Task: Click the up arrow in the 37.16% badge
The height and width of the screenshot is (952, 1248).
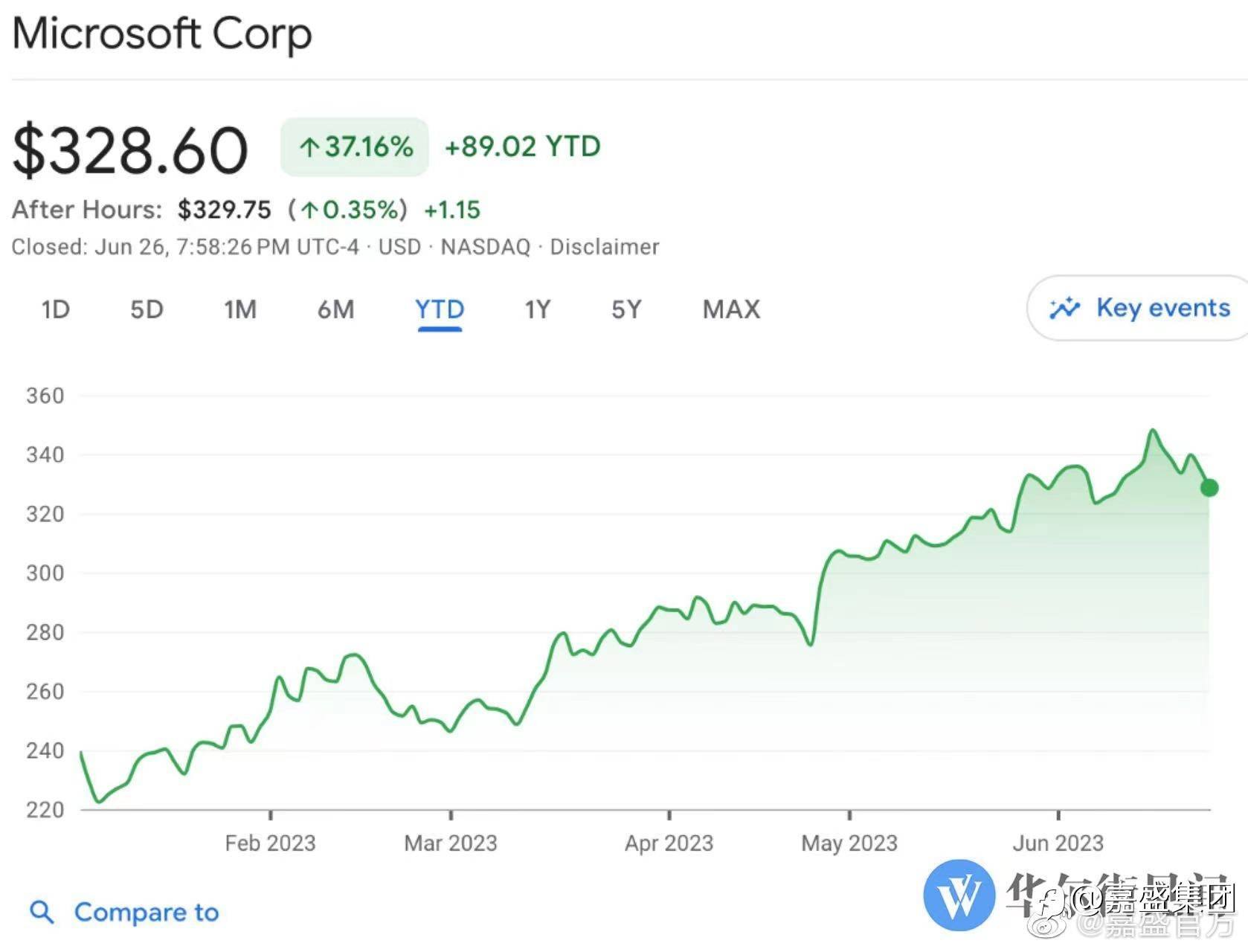Action: (x=309, y=147)
